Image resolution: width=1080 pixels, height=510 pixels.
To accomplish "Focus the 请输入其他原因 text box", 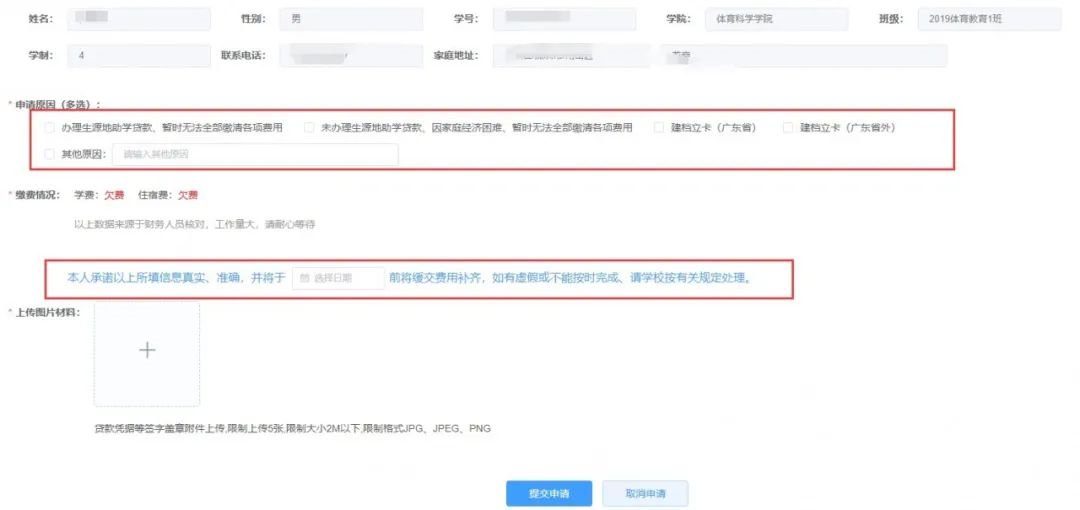I will [x=255, y=155].
